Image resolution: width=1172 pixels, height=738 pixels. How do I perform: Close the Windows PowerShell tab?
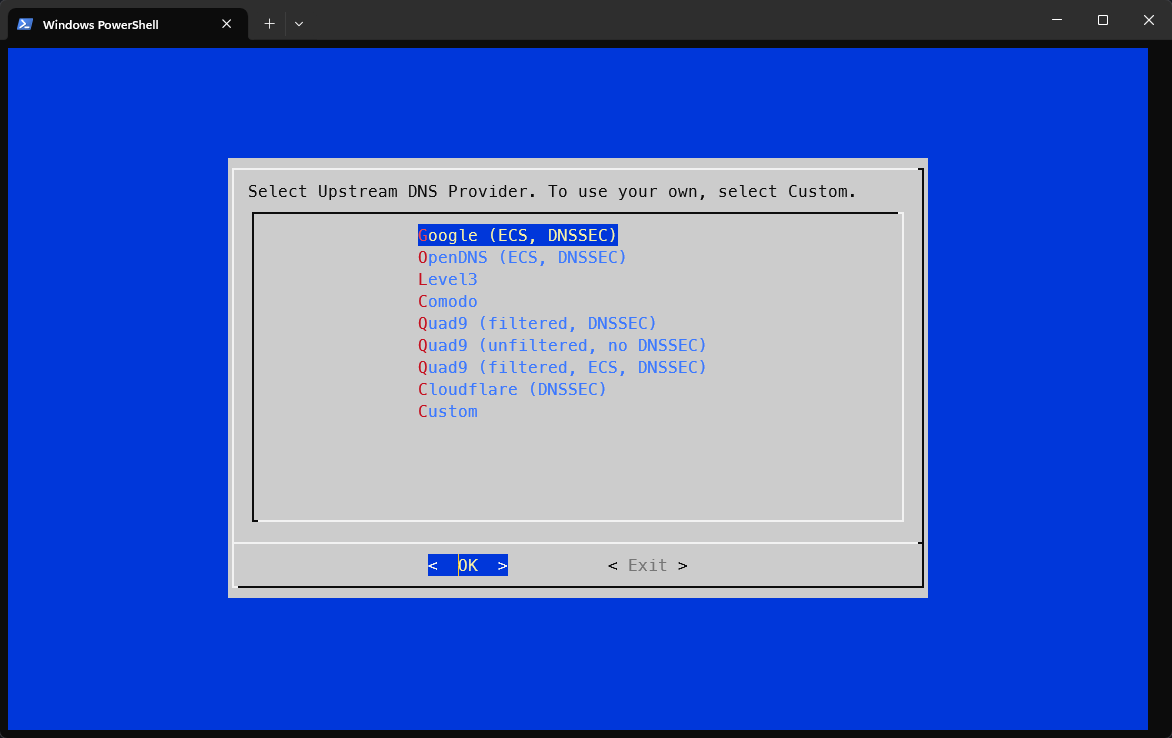(227, 24)
